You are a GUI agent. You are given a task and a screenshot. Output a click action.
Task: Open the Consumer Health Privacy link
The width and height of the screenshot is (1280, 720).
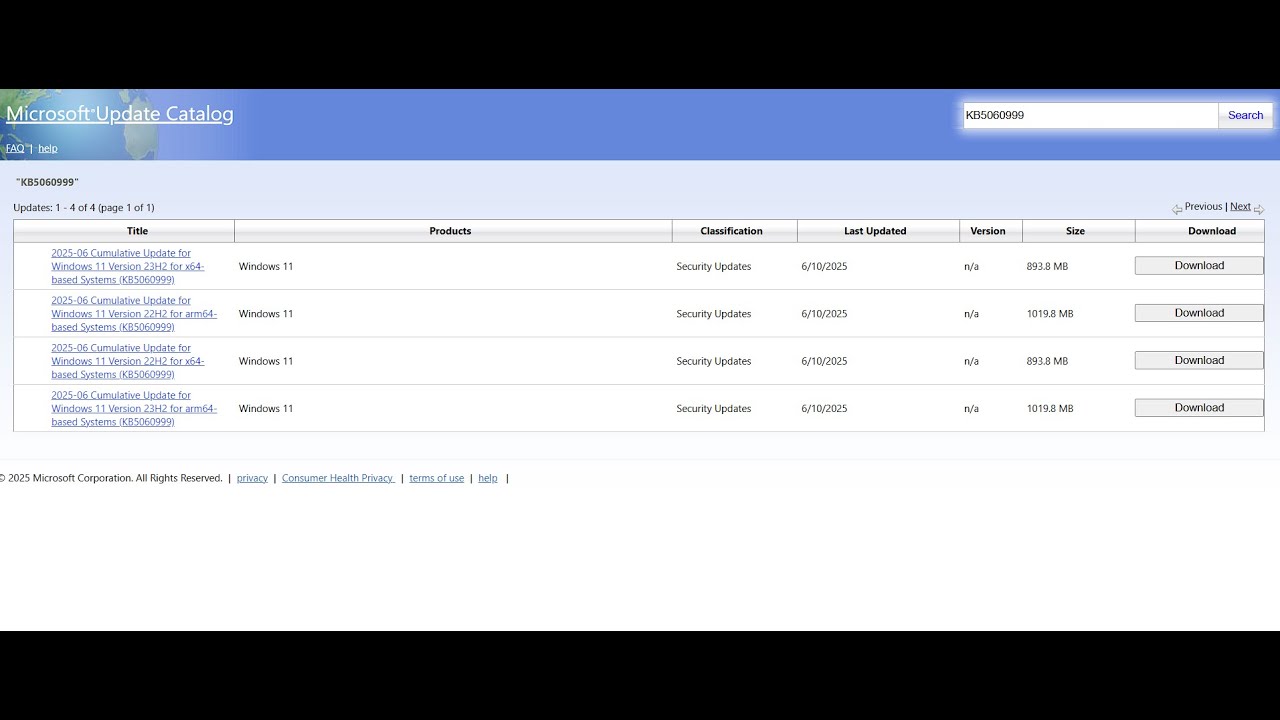(x=338, y=478)
